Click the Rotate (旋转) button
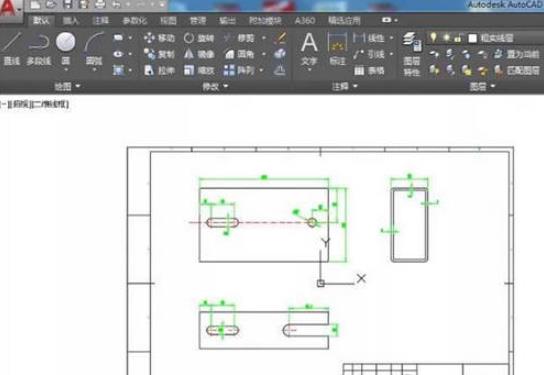Screen dimensions: 544x375 (199, 37)
